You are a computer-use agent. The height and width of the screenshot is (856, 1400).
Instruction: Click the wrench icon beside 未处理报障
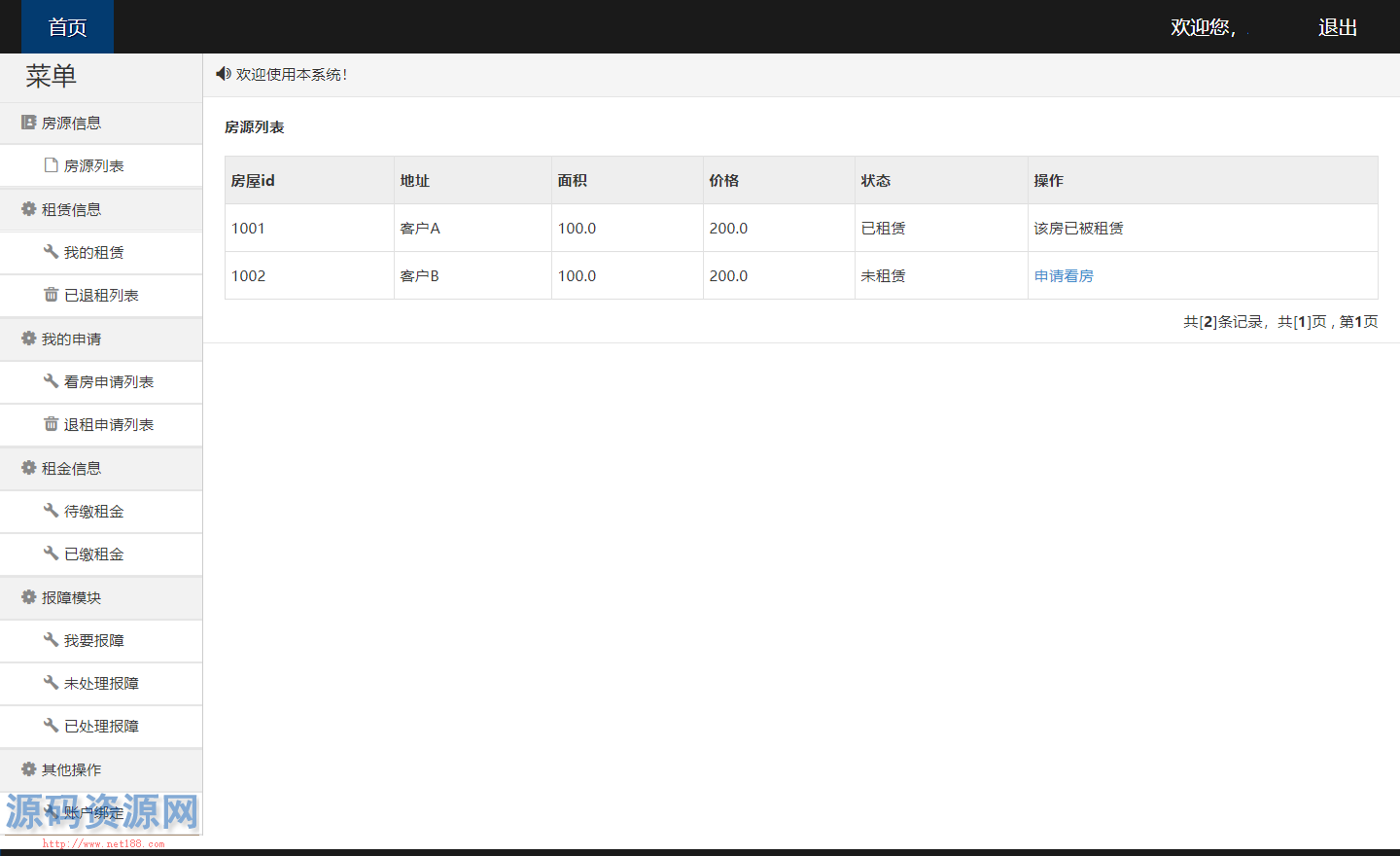[51, 683]
